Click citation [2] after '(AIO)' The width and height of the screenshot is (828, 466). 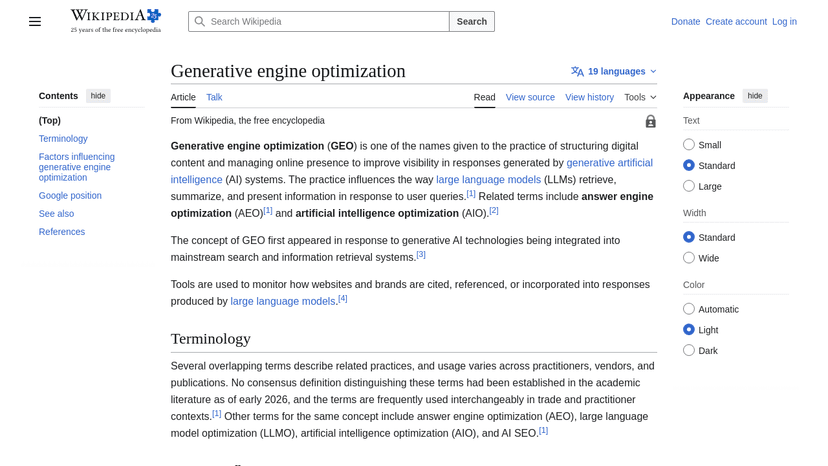point(494,211)
